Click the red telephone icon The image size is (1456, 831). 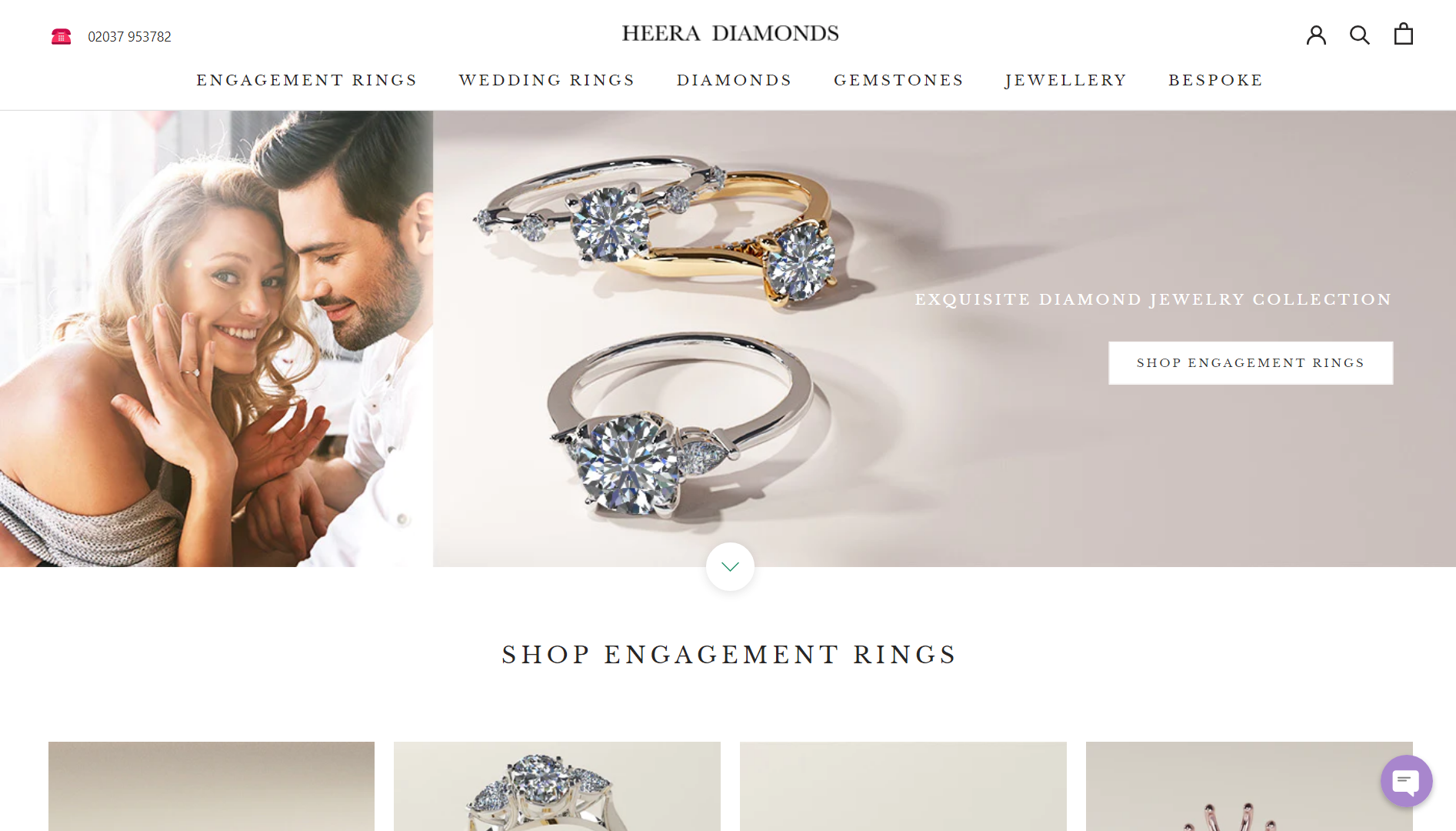[62, 36]
